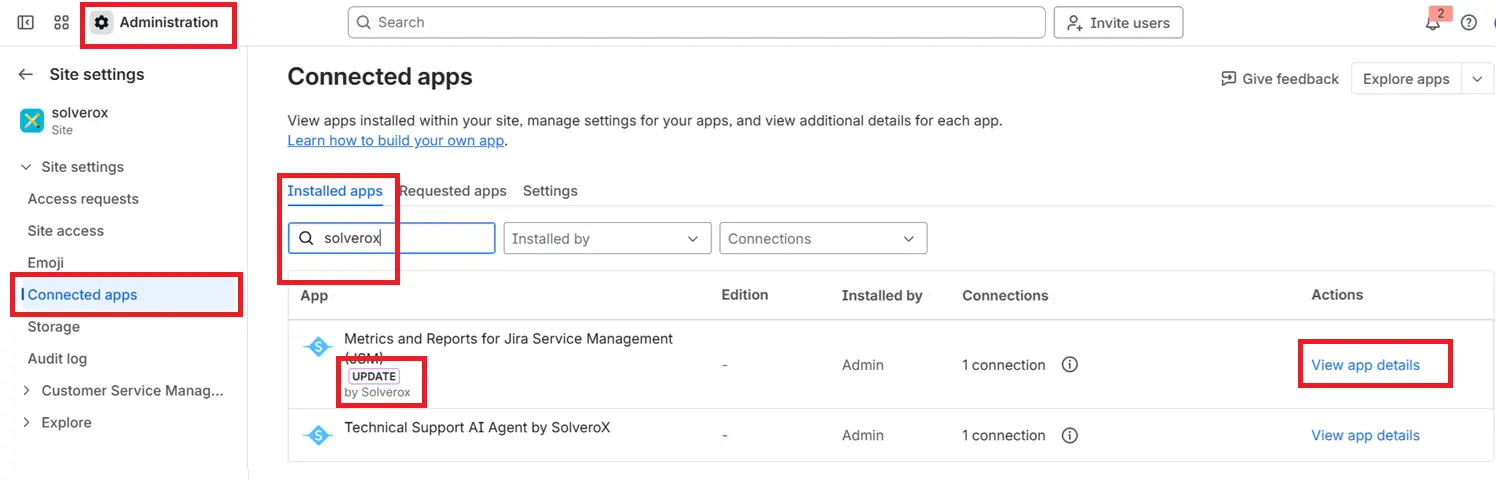Viewport: 1496px width, 480px height.
Task: Click the info icon in Metrics row
Action: click(1069, 365)
